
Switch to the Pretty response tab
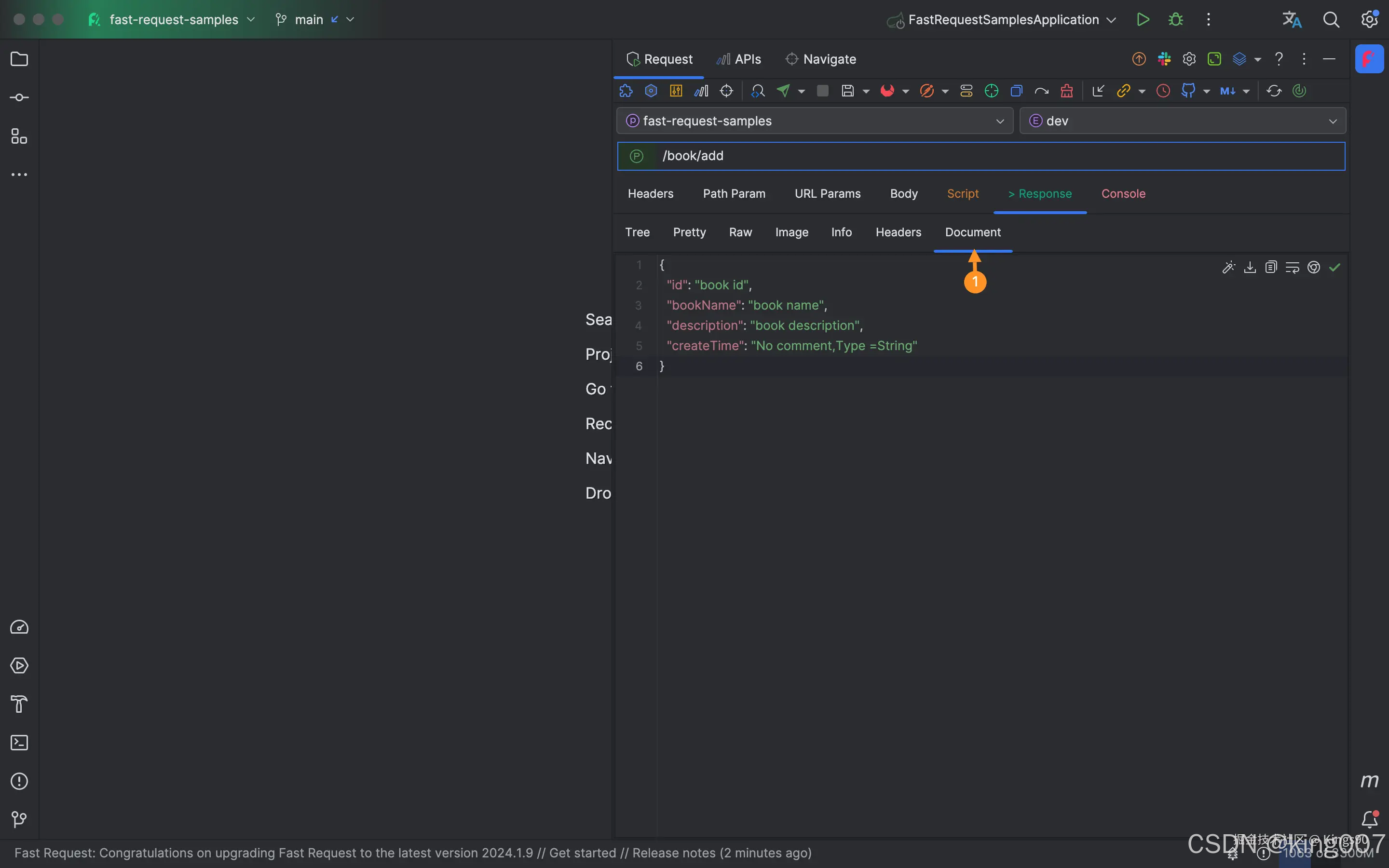click(689, 232)
